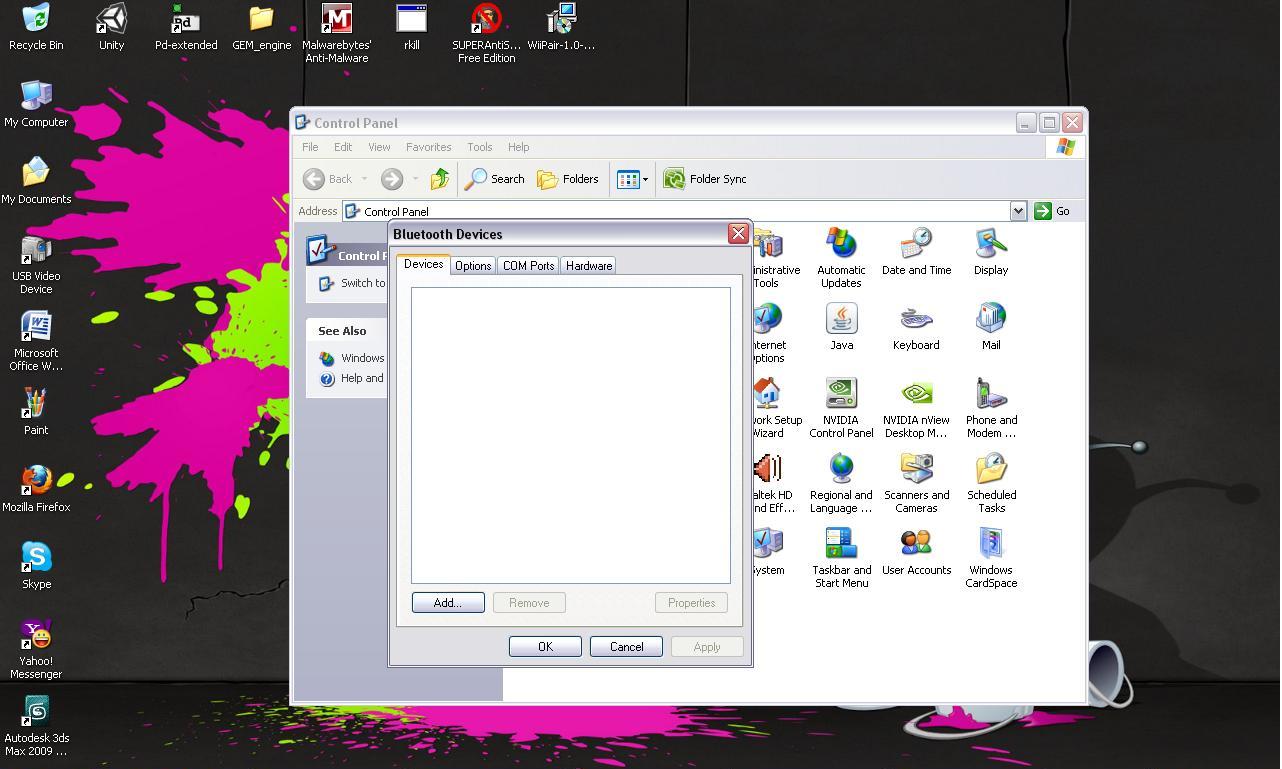
Task: Open the Tools menu
Action: click(479, 147)
